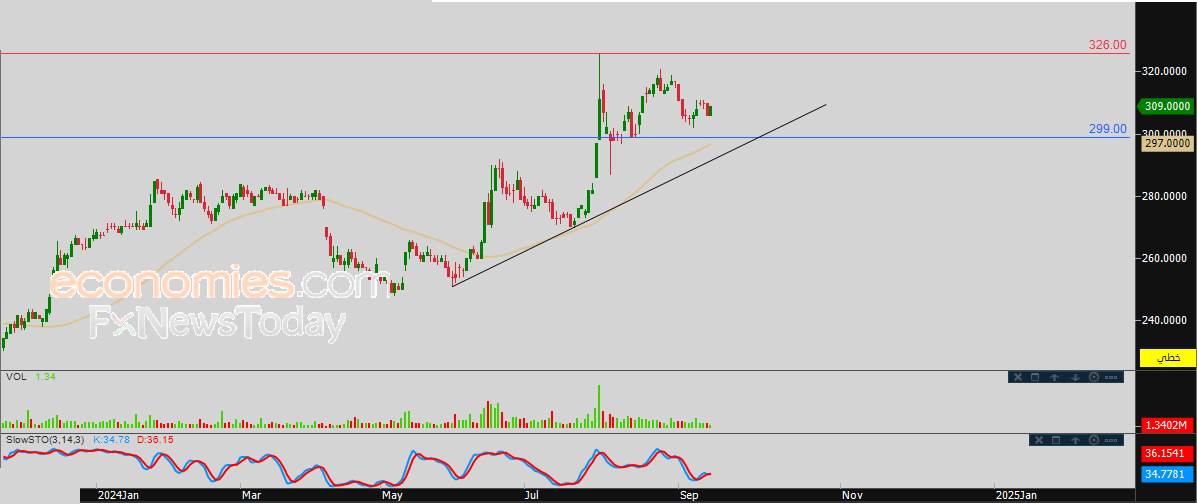Click the tallest volume bar
Image resolution: width=1197 pixels, height=504 pixels.
599,406
